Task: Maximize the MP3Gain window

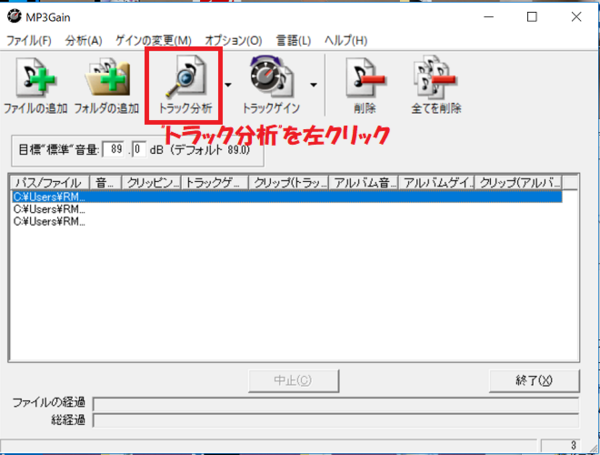Action: pos(532,17)
